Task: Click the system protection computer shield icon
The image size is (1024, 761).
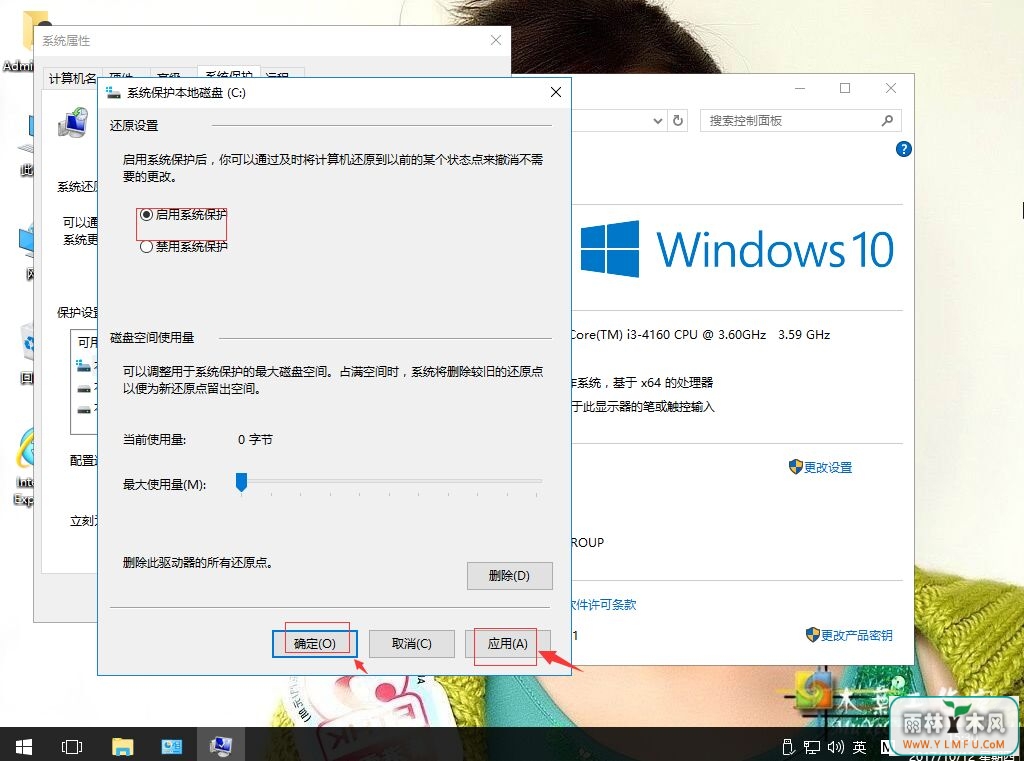Action: coord(72,122)
